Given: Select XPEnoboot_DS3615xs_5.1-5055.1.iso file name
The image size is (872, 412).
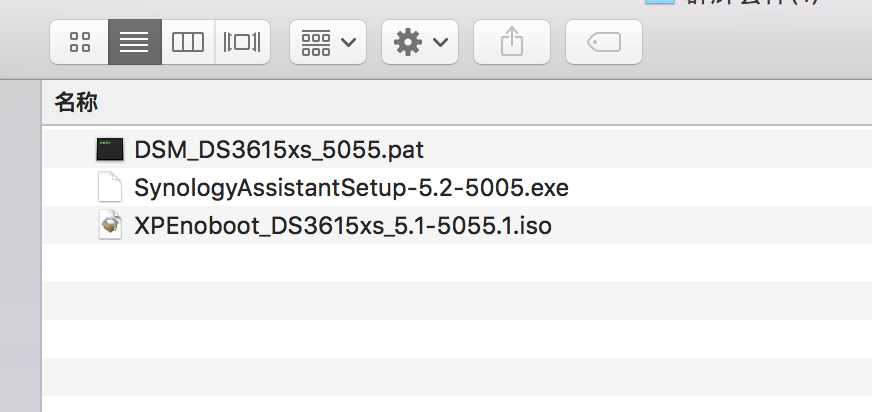Looking at the screenshot, I should [343, 226].
